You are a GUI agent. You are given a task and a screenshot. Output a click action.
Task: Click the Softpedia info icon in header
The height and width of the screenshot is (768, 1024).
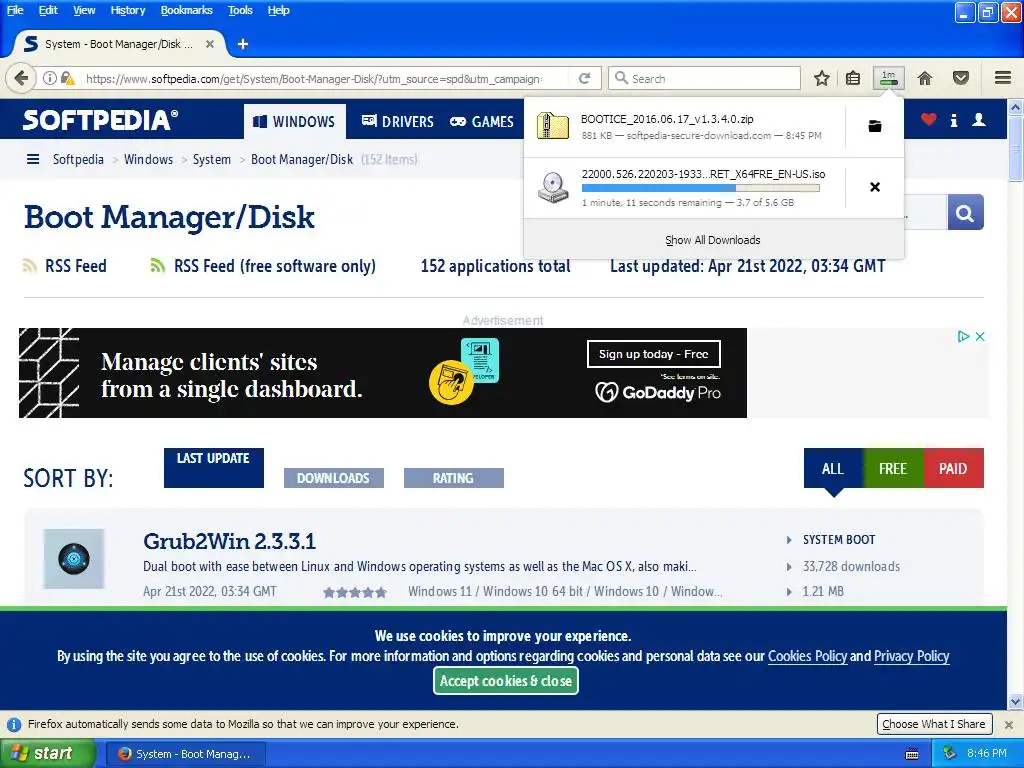point(954,120)
